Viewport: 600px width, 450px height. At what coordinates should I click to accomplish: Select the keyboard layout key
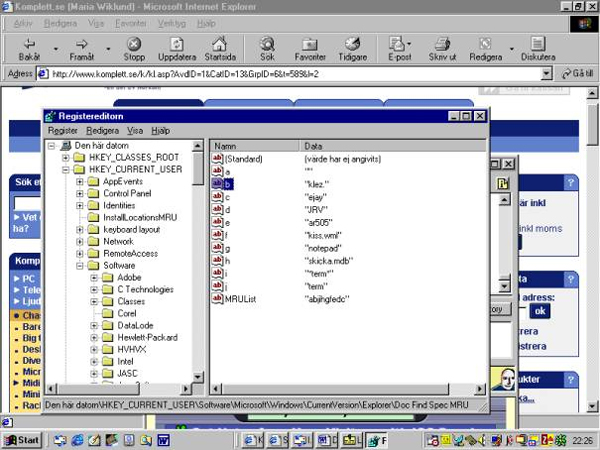click(132, 230)
